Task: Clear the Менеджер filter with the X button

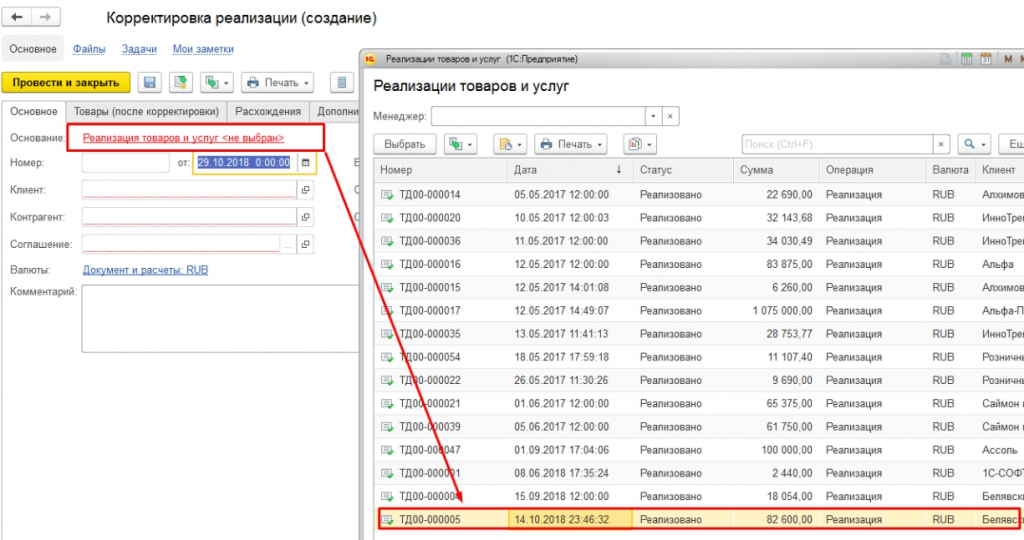Action: (x=670, y=116)
